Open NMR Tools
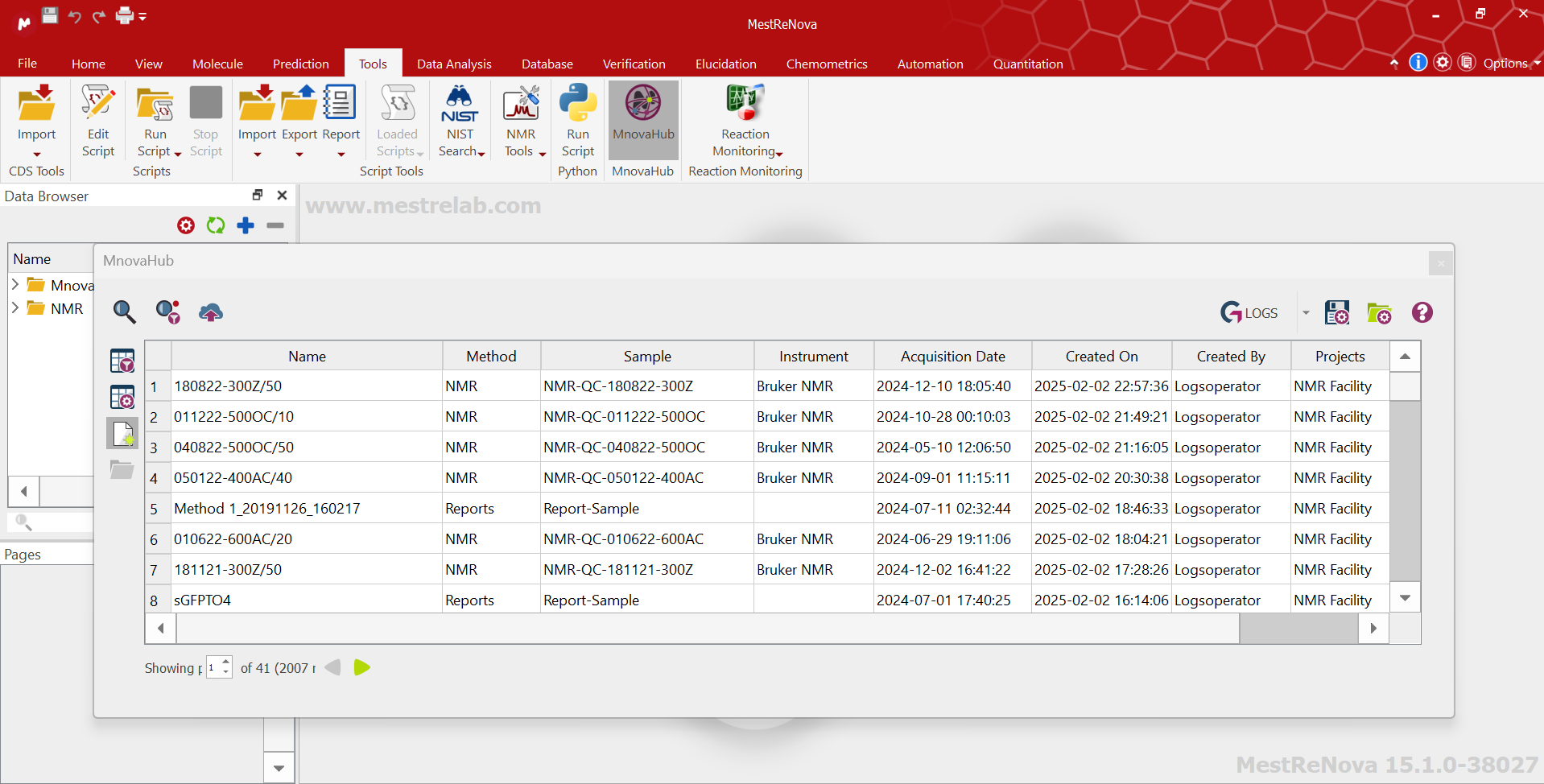Viewport: 1544px width, 784px height. click(x=522, y=121)
